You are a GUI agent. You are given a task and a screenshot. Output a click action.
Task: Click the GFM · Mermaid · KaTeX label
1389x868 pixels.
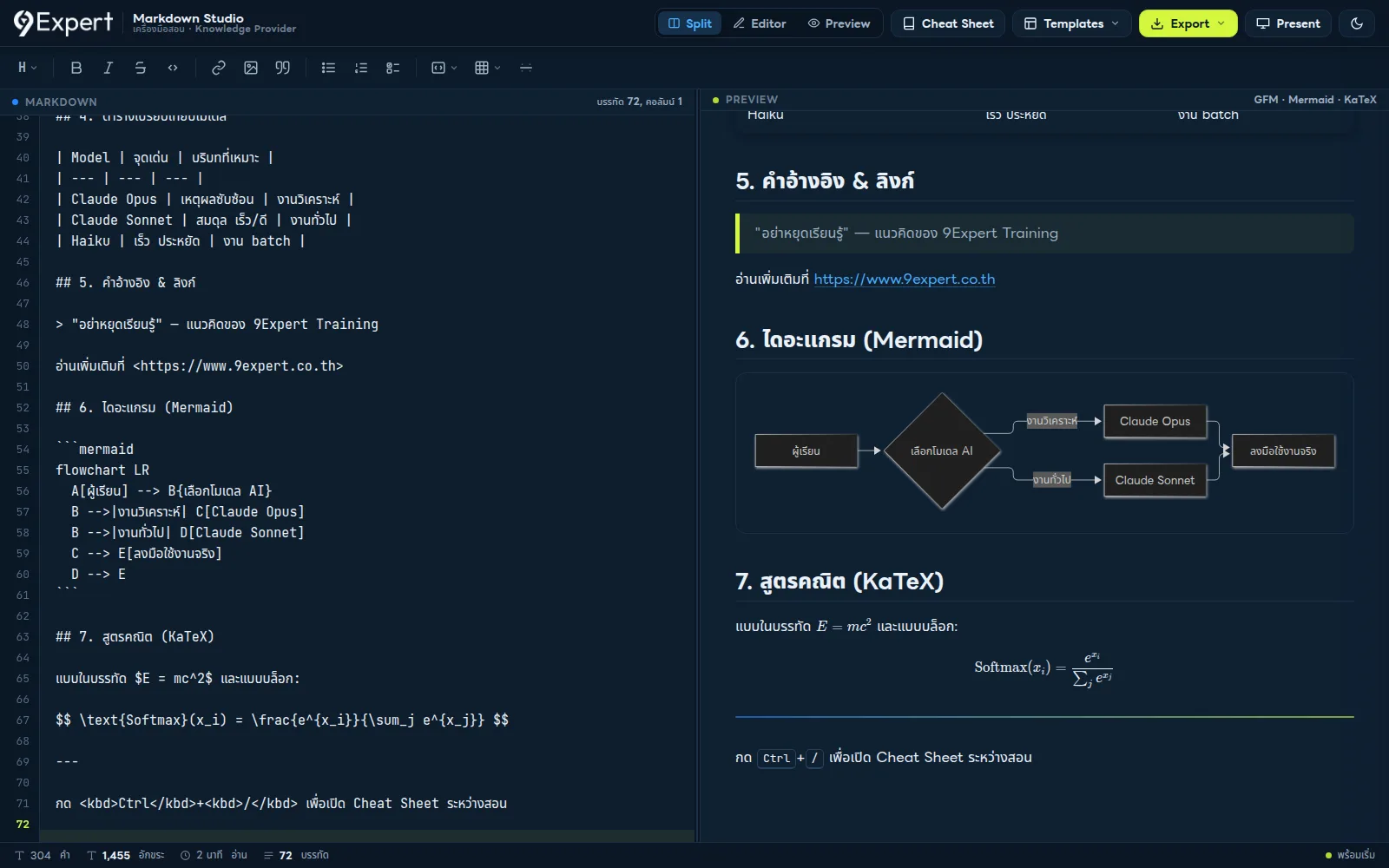pyautogui.click(x=1315, y=100)
